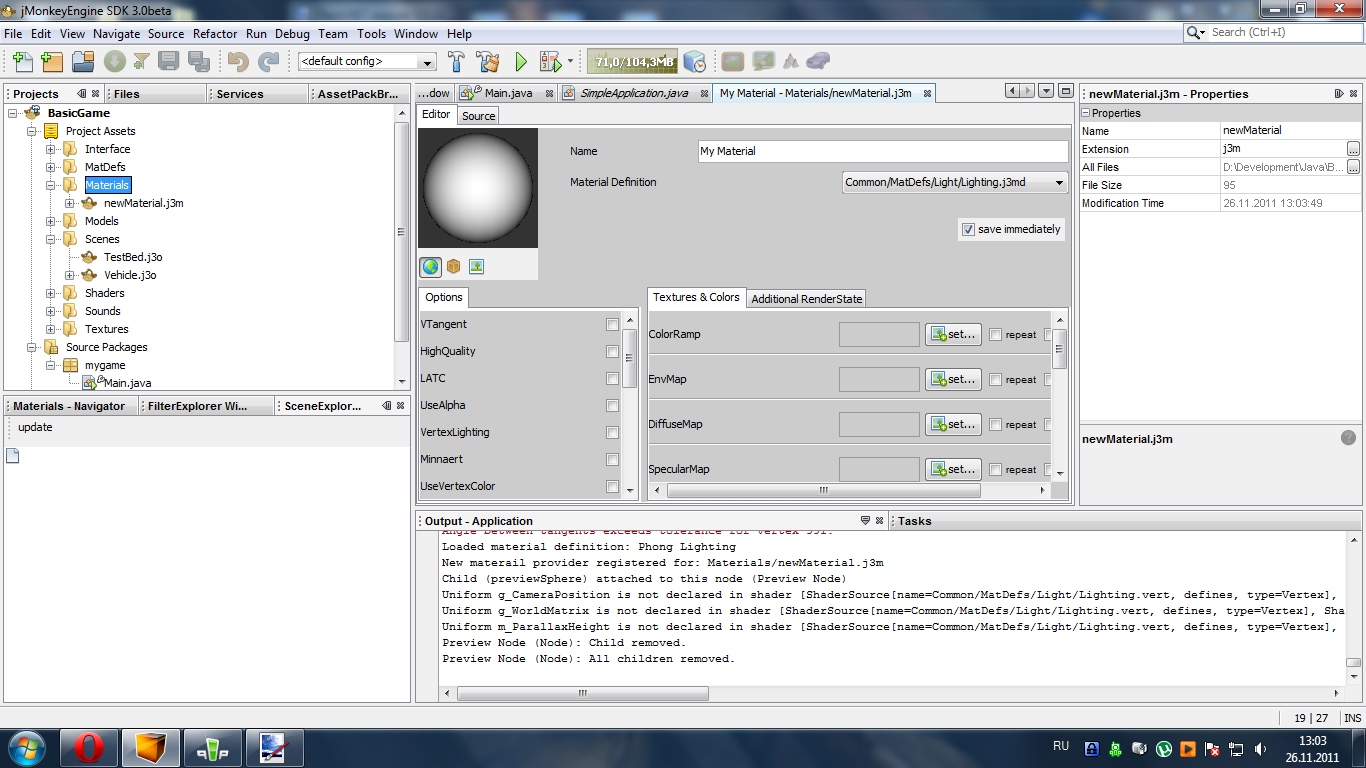Click the New Project toolbar icon

click(x=52, y=62)
